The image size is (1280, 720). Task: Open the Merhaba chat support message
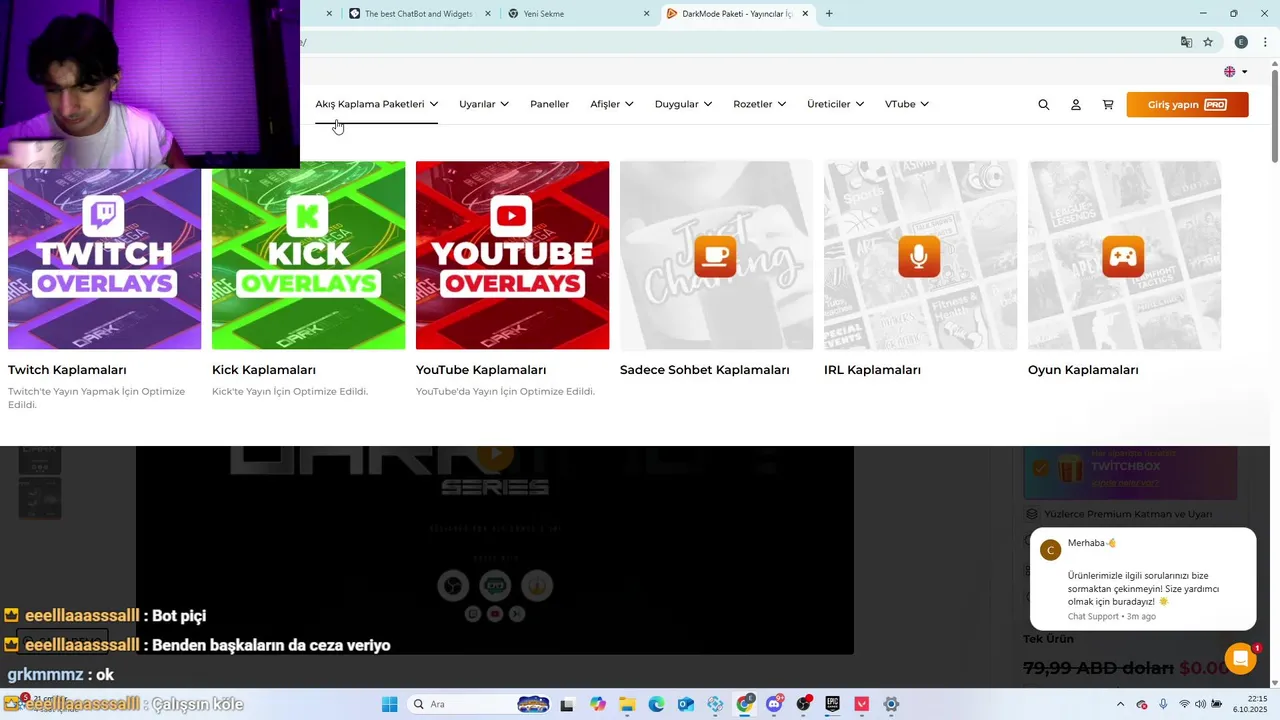coord(1143,579)
